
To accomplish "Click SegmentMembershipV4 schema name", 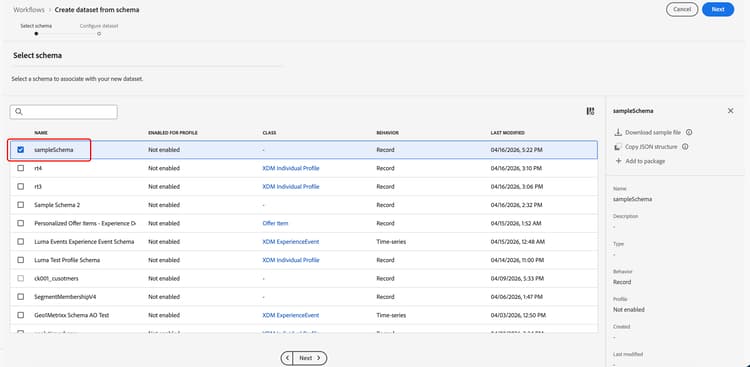I will (65, 297).
